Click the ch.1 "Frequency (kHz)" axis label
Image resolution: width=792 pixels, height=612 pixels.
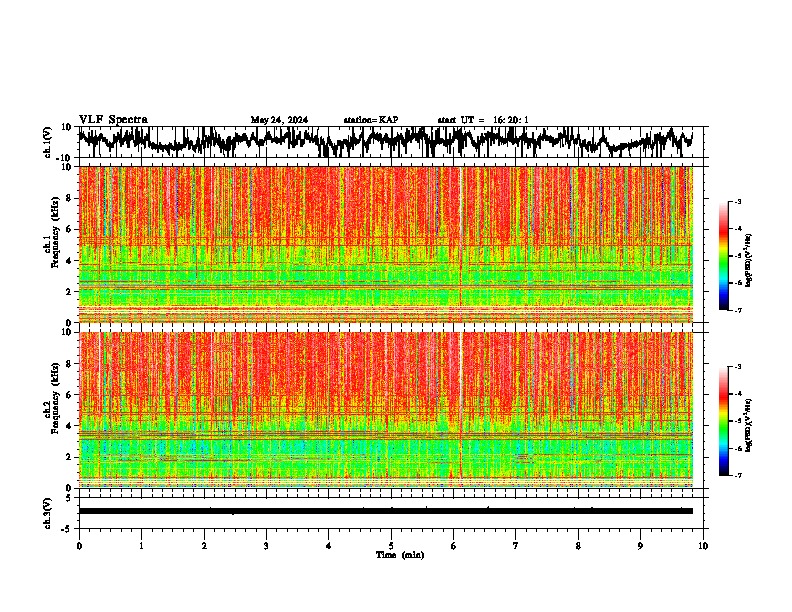point(56,233)
